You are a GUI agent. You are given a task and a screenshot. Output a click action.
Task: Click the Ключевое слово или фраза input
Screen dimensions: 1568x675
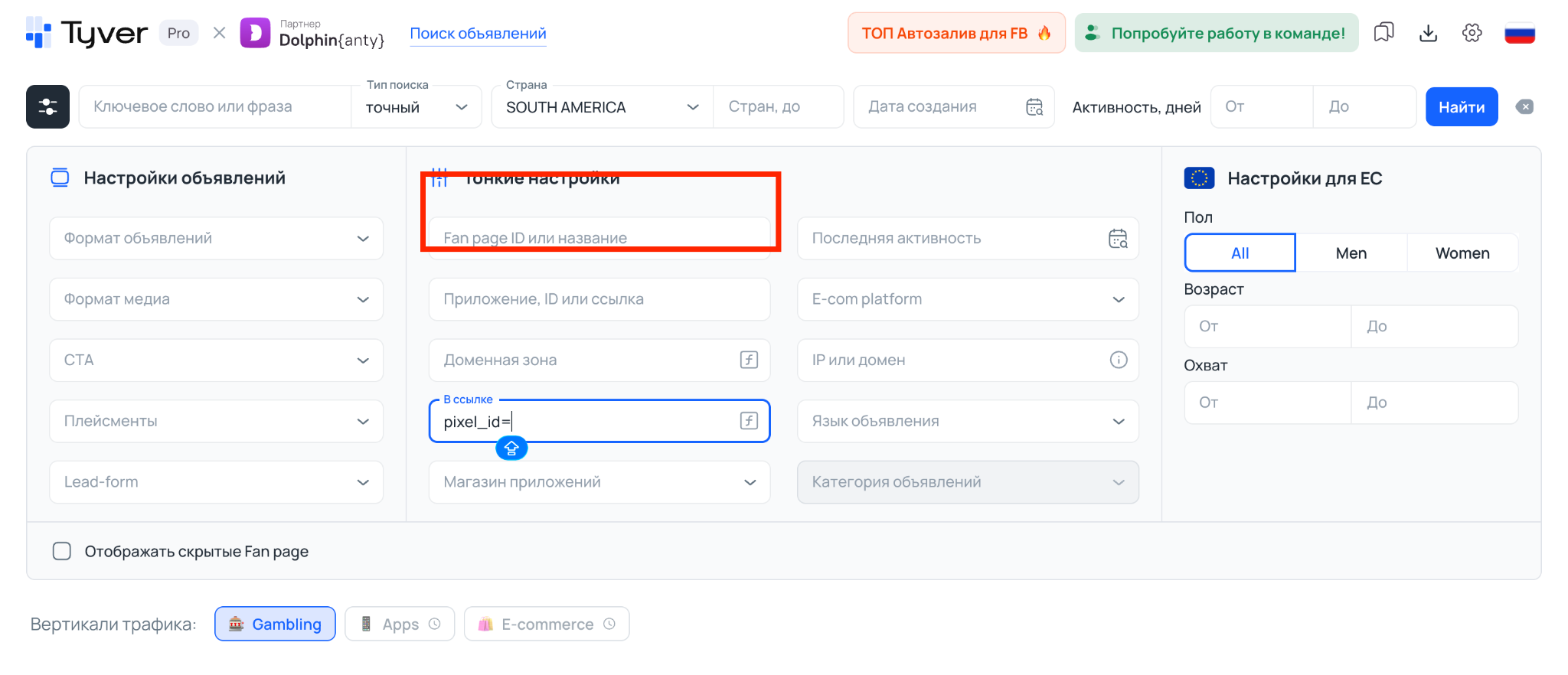tap(214, 106)
